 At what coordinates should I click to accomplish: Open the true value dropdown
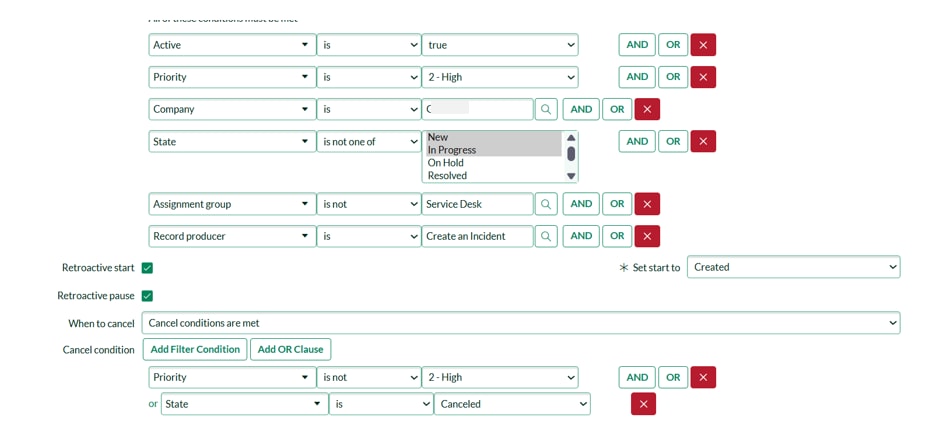(x=500, y=45)
